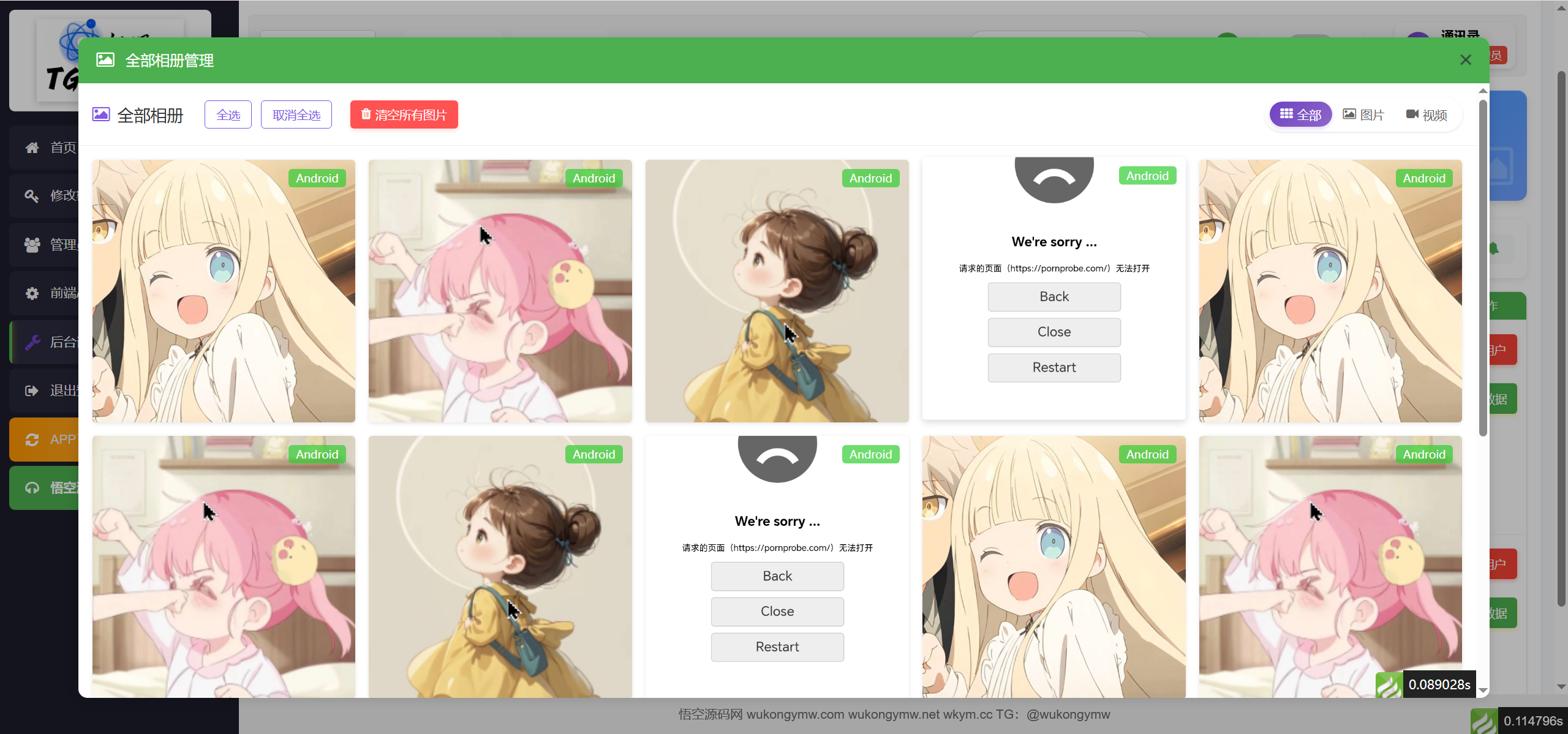Click the gear icon in the sidebar
This screenshot has width=1568, height=734.
click(x=32, y=293)
